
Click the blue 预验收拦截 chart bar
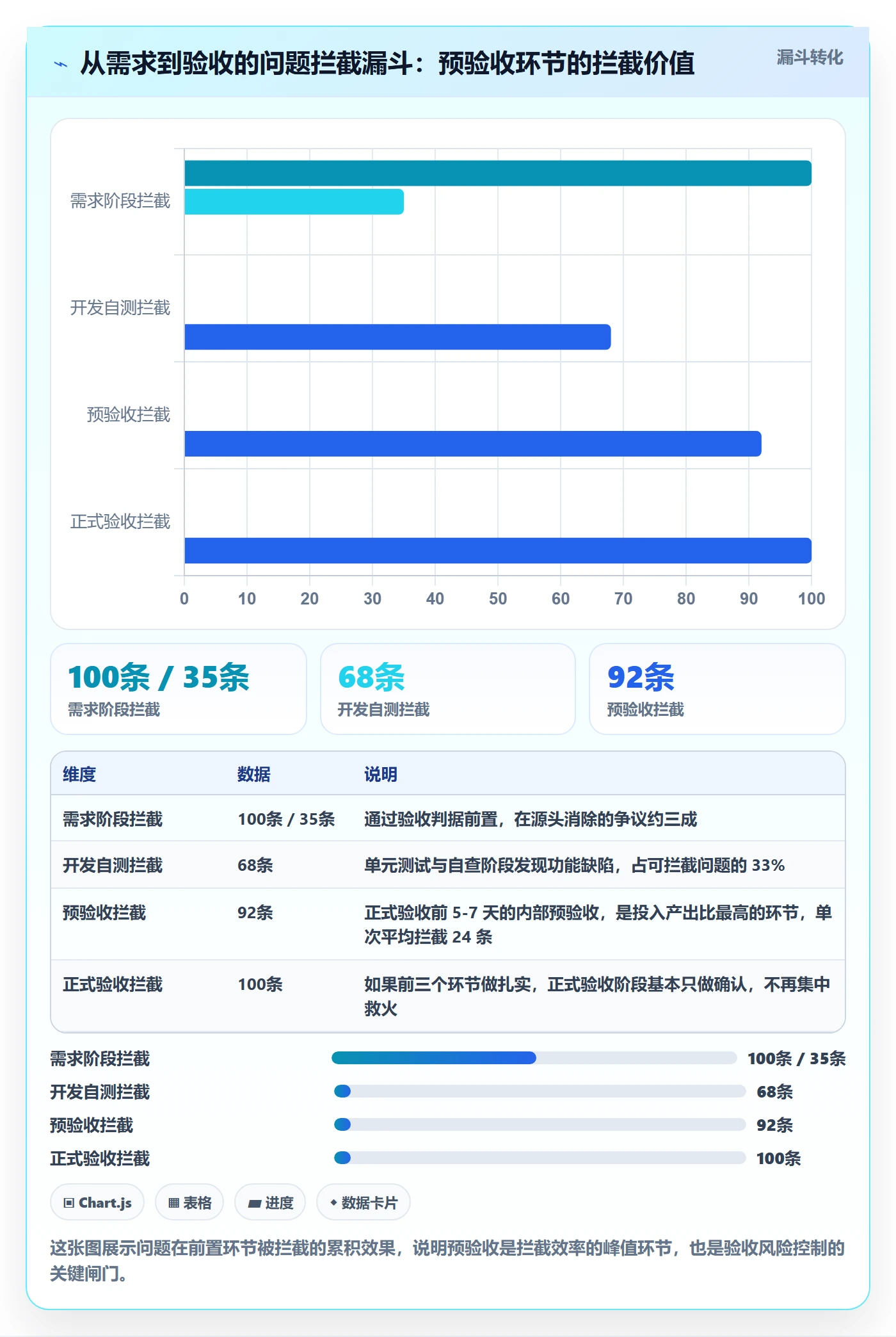tap(473, 444)
